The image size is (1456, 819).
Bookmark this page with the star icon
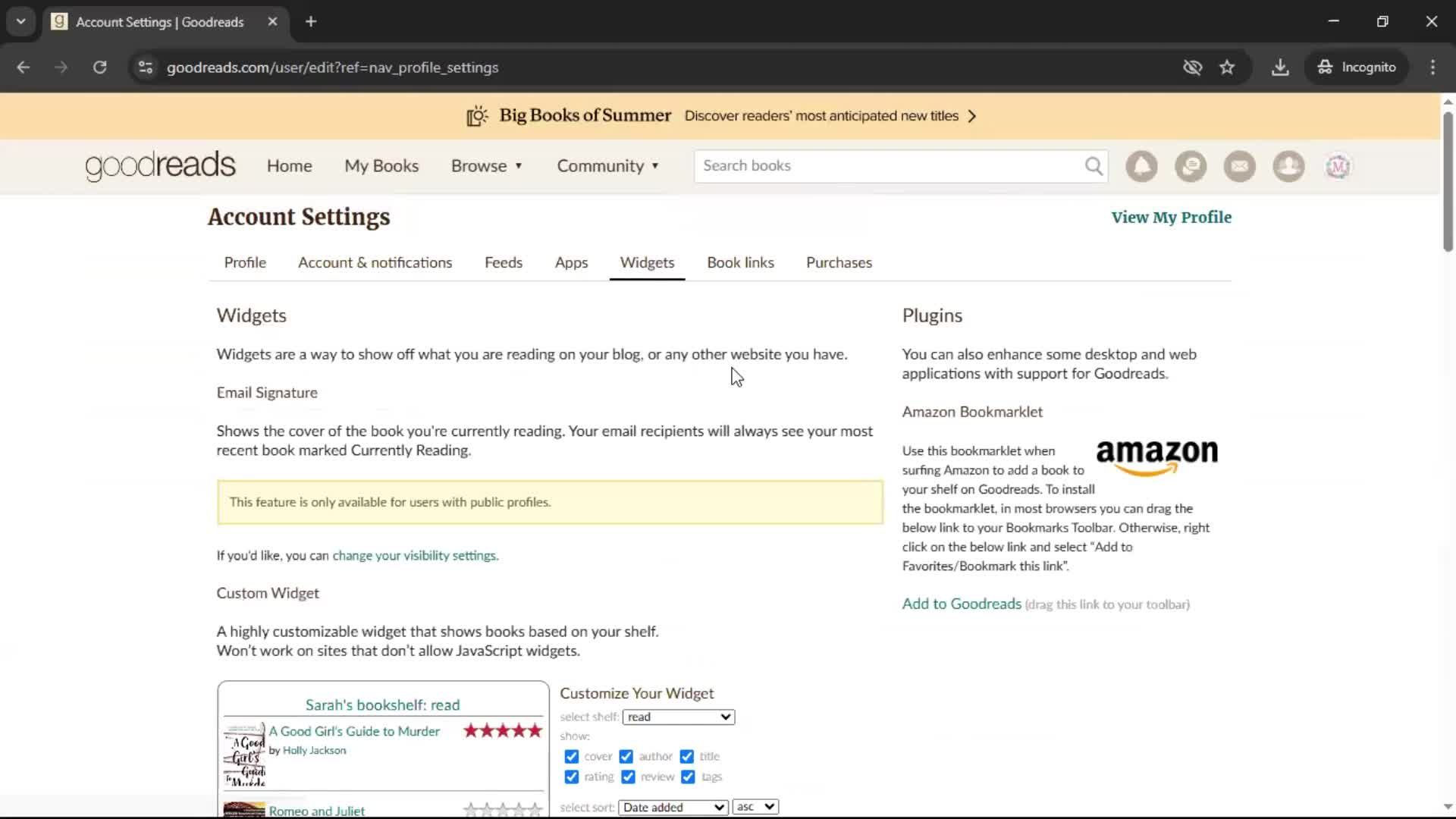(x=1227, y=67)
